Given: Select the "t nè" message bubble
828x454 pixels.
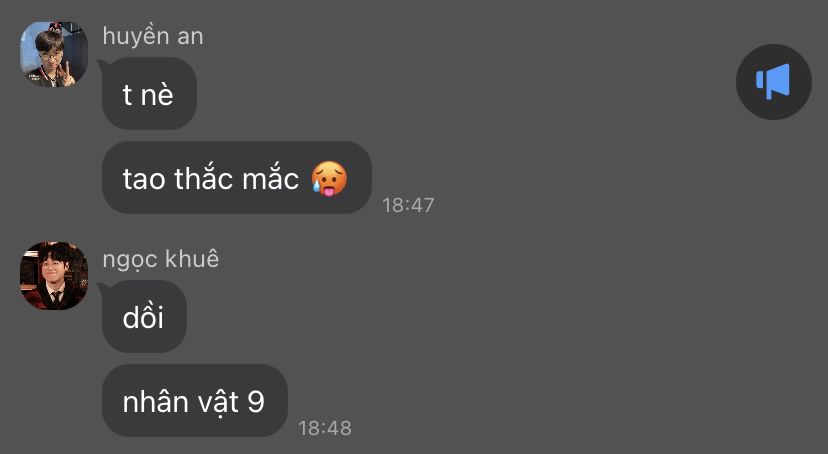Looking at the screenshot, I should 149,93.
